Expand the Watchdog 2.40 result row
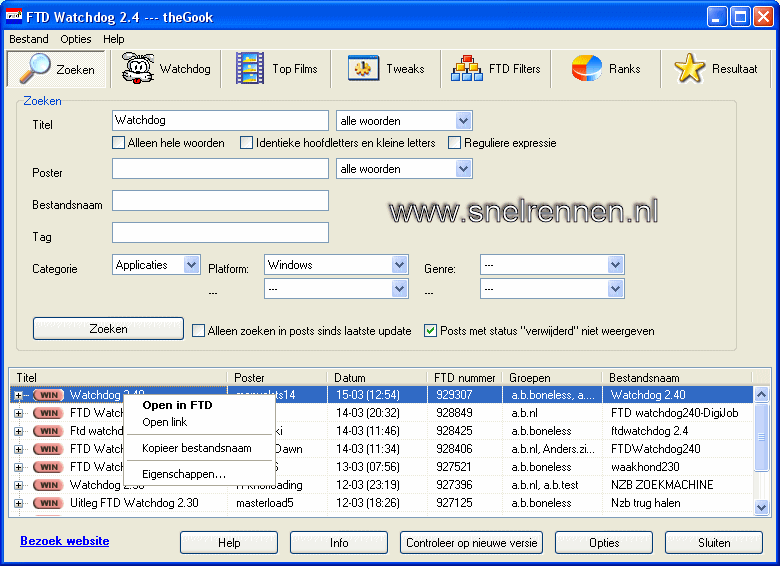Screen dimensions: 780x566 point(18,395)
